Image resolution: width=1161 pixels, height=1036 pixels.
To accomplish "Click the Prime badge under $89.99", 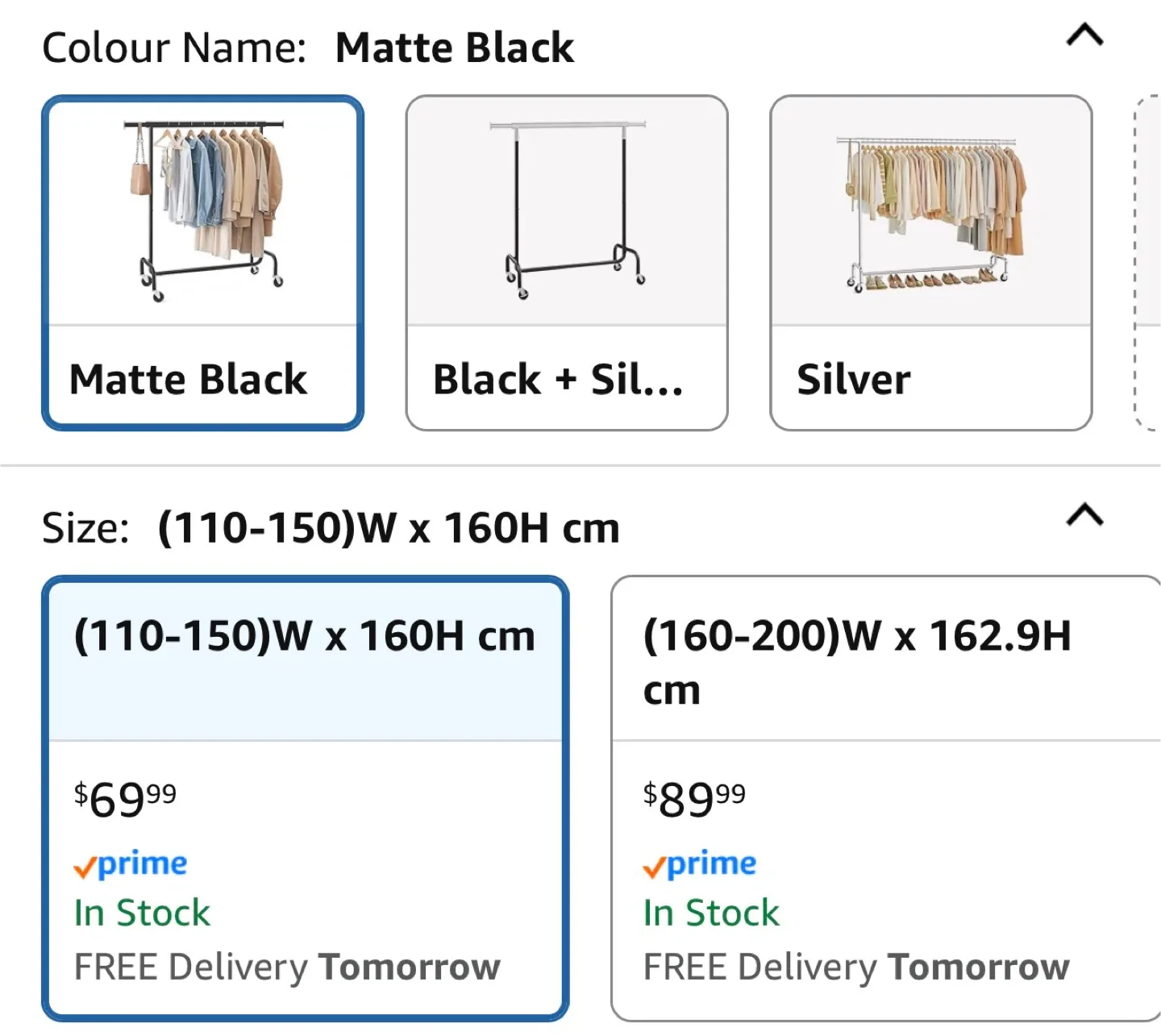I will [x=698, y=863].
